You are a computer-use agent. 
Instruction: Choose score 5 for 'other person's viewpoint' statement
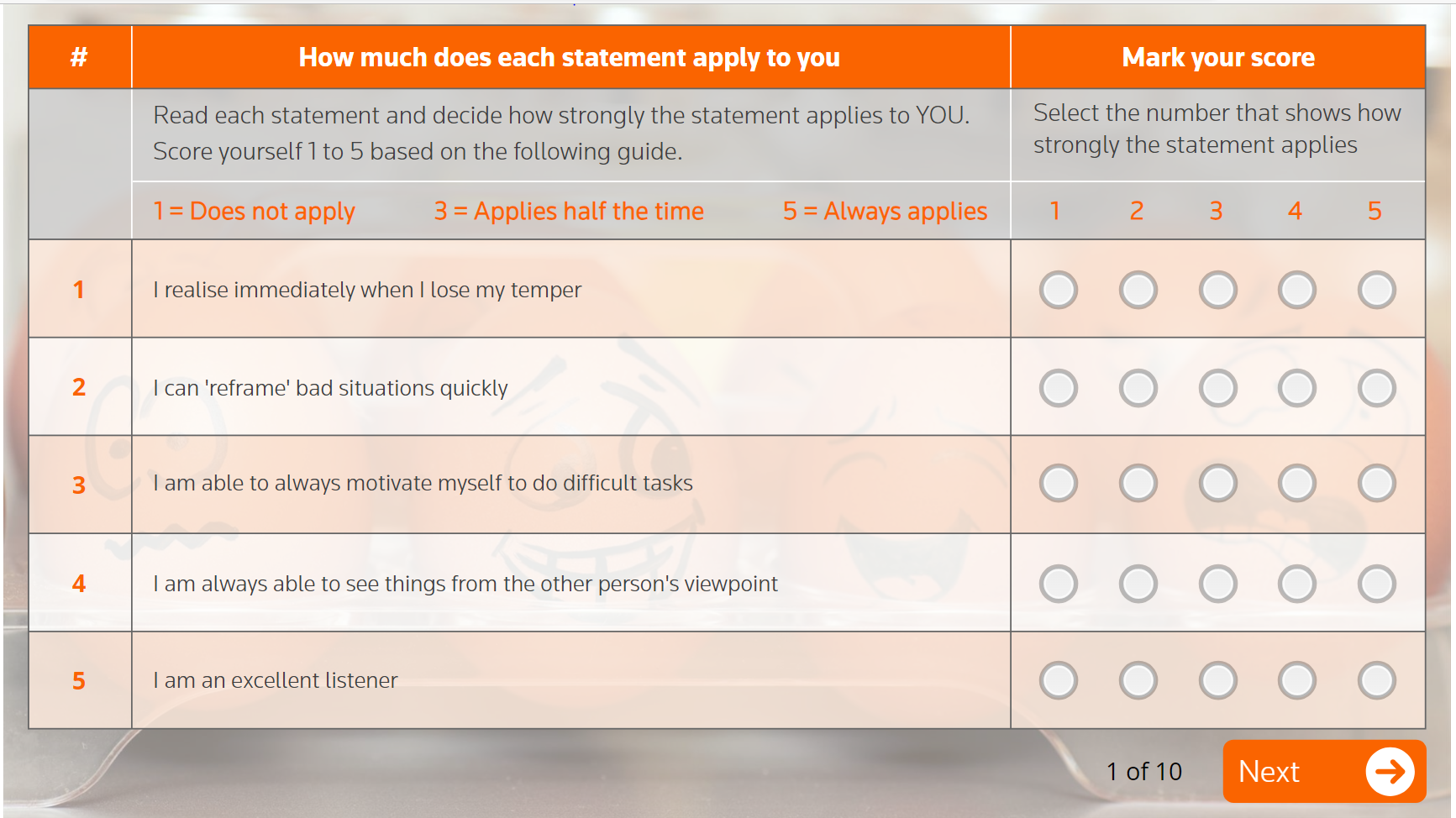click(1376, 584)
